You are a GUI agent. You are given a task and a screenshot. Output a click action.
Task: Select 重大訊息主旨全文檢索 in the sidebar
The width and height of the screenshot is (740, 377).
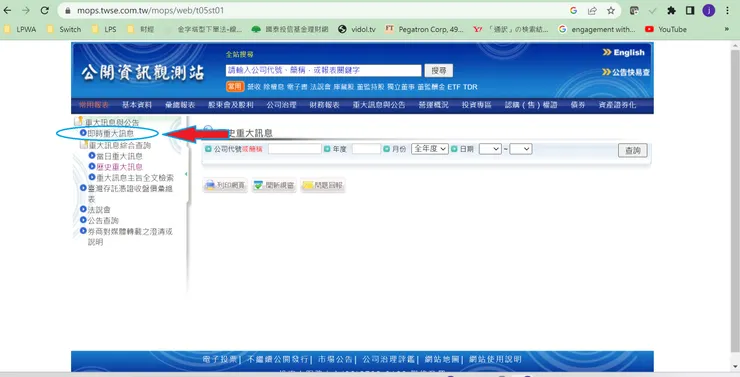point(135,178)
